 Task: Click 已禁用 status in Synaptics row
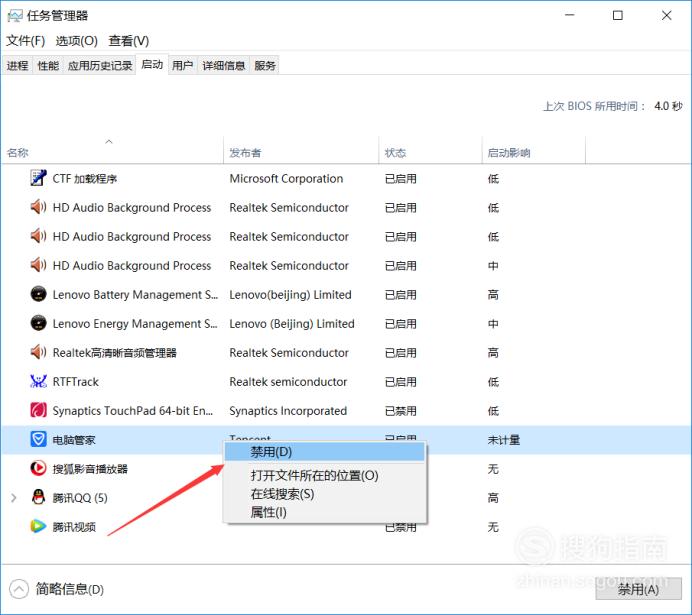point(401,411)
